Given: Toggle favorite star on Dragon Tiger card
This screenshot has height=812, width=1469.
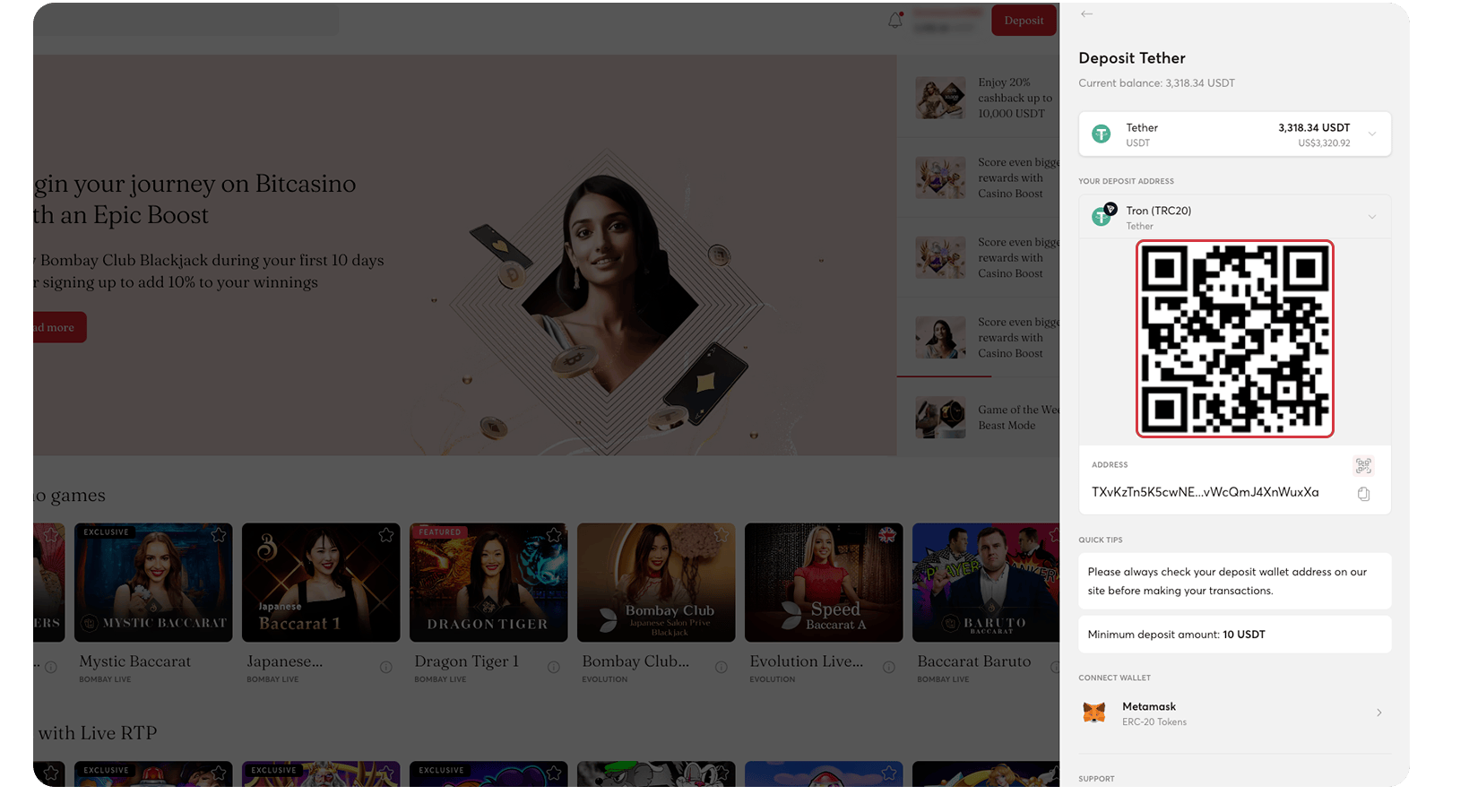Looking at the screenshot, I should [x=554, y=535].
